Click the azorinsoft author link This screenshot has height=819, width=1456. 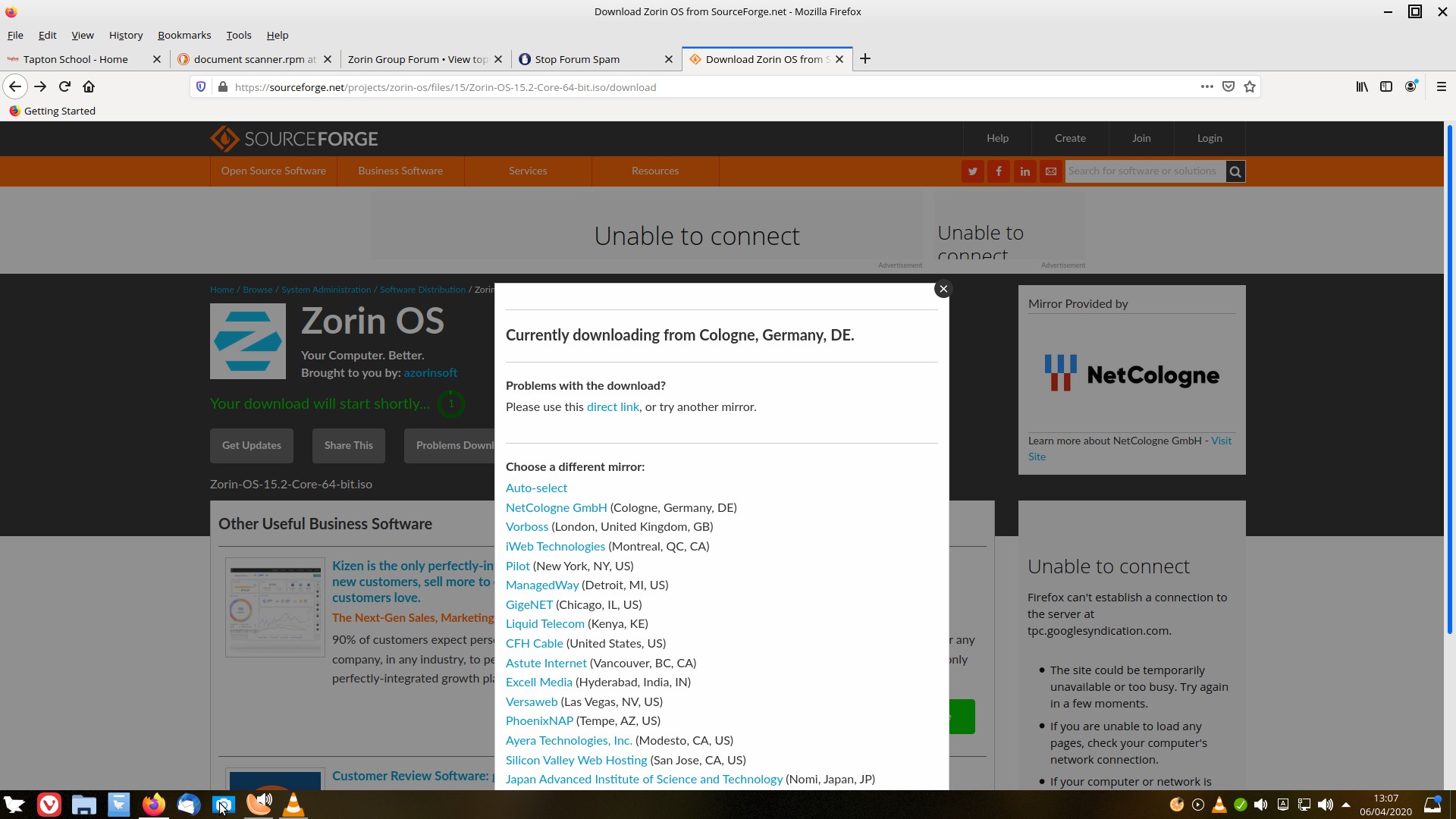(430, 373)
